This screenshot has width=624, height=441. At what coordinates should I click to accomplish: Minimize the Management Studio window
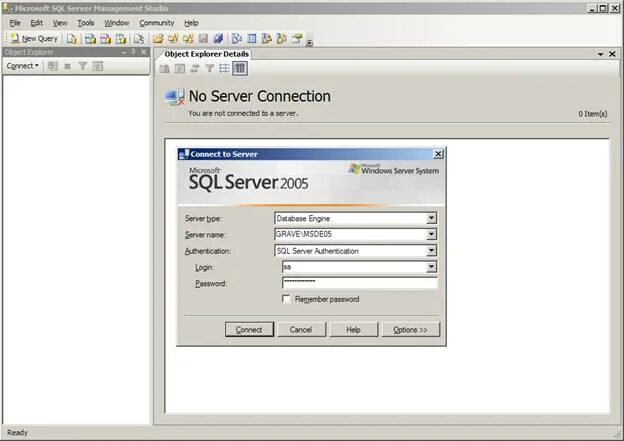tap(593, 8)
